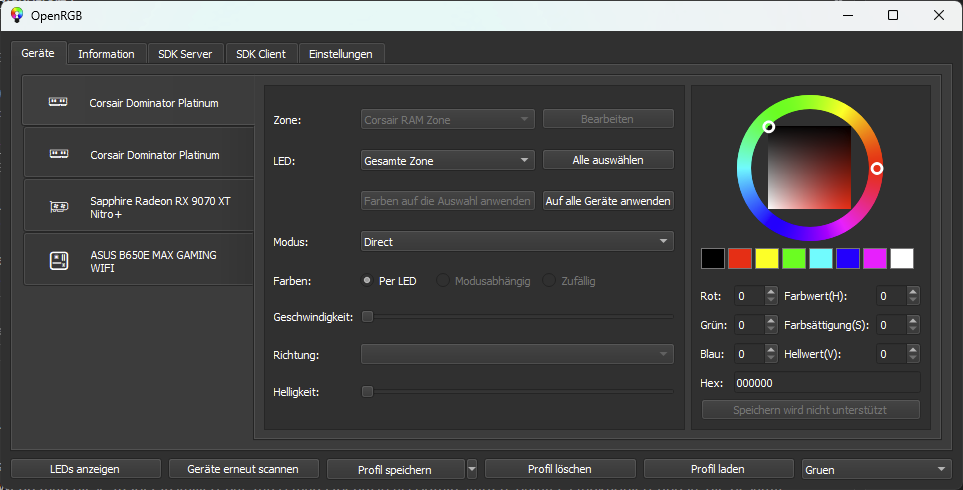Select the Modusabhängig radio button
The image size is (963, 490).
(443, 281)
